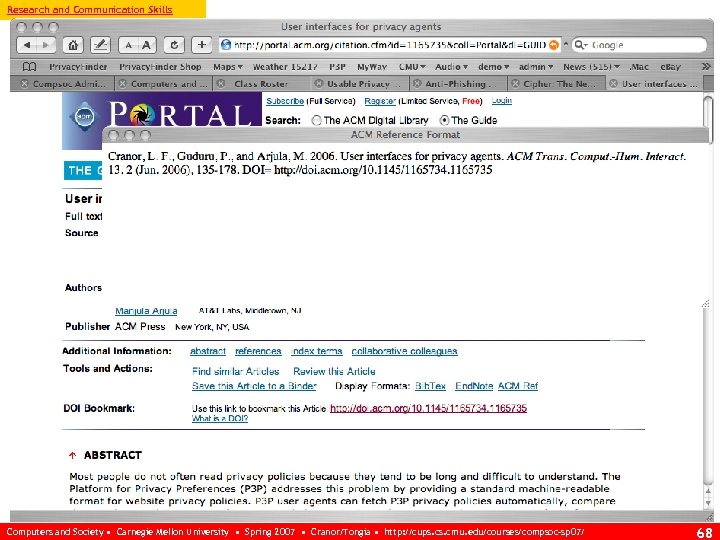720x540 pixels.
Task: Close the Computers and... tab
Action: tap(122, 84)
